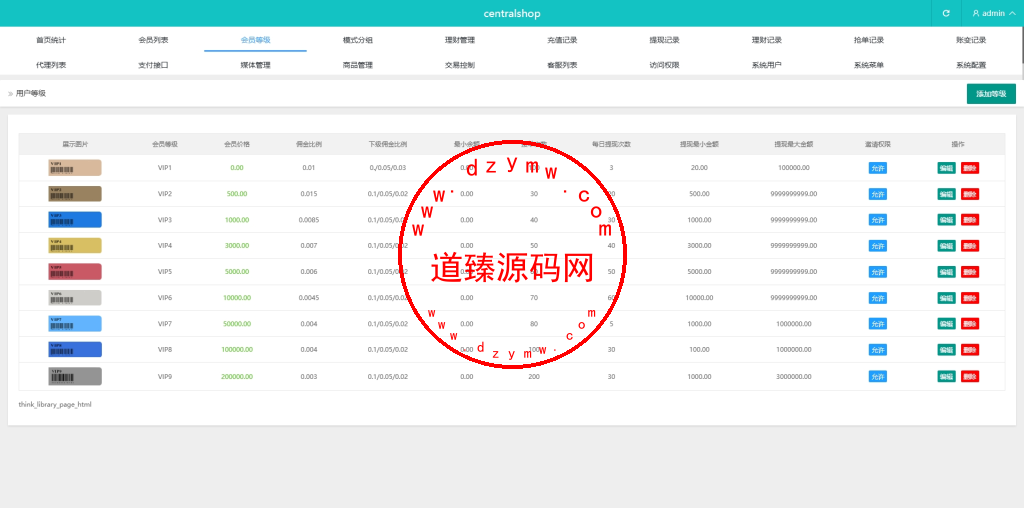
Task: Toggle the 允许 invite permission for VIP1
Action: coord(878,168)
